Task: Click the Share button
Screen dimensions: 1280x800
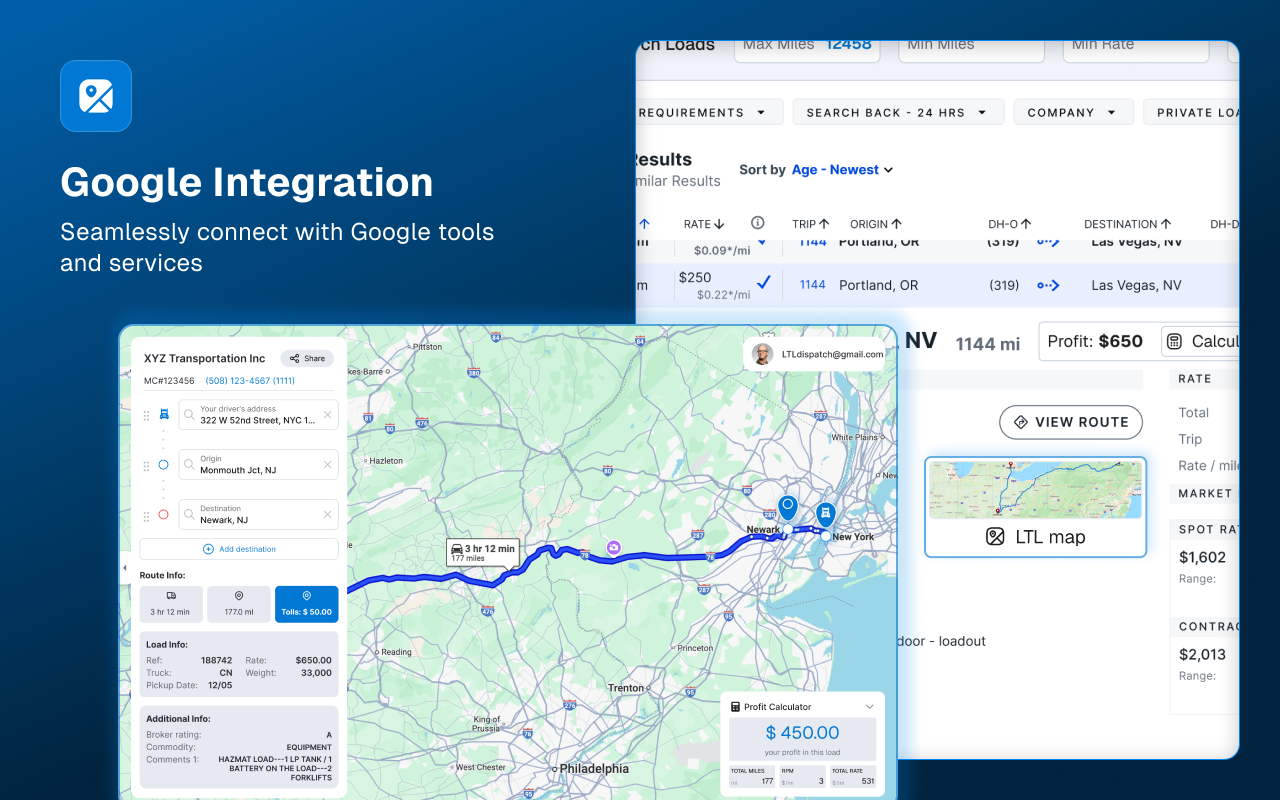Action: pyautogui.click(x=307, y=358)
